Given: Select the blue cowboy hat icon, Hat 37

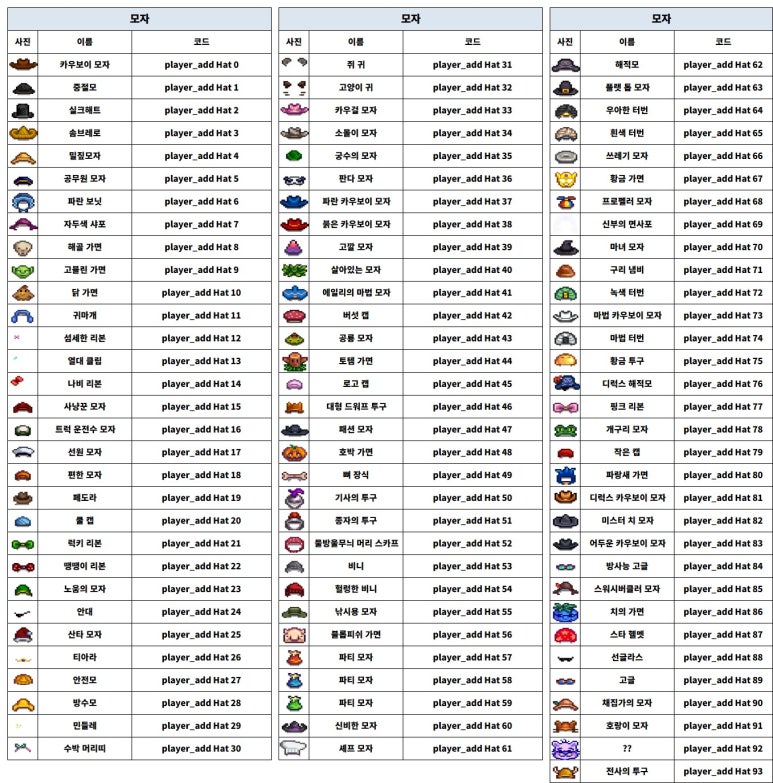Looking at the screenshot, I should pos(294,201).
